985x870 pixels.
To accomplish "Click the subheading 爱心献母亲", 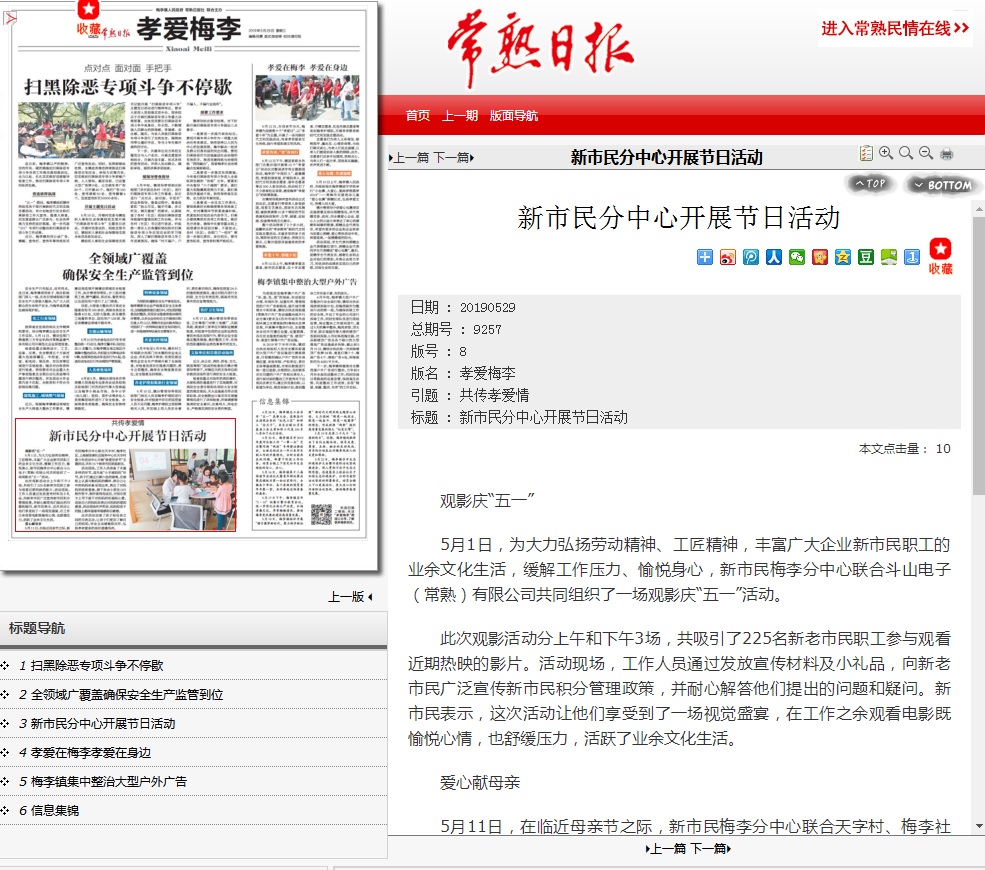I will pyautogui.click(x=479, y=783).
